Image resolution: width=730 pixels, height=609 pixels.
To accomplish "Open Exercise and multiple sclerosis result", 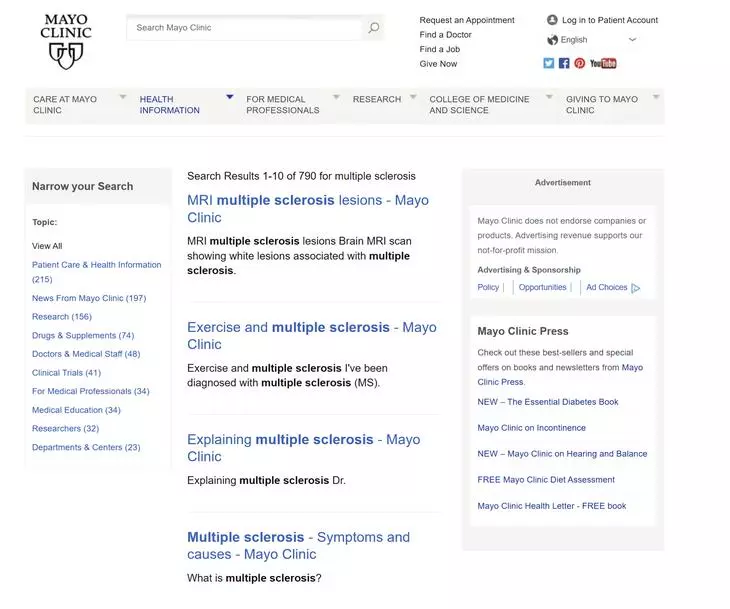I will 312,336.
